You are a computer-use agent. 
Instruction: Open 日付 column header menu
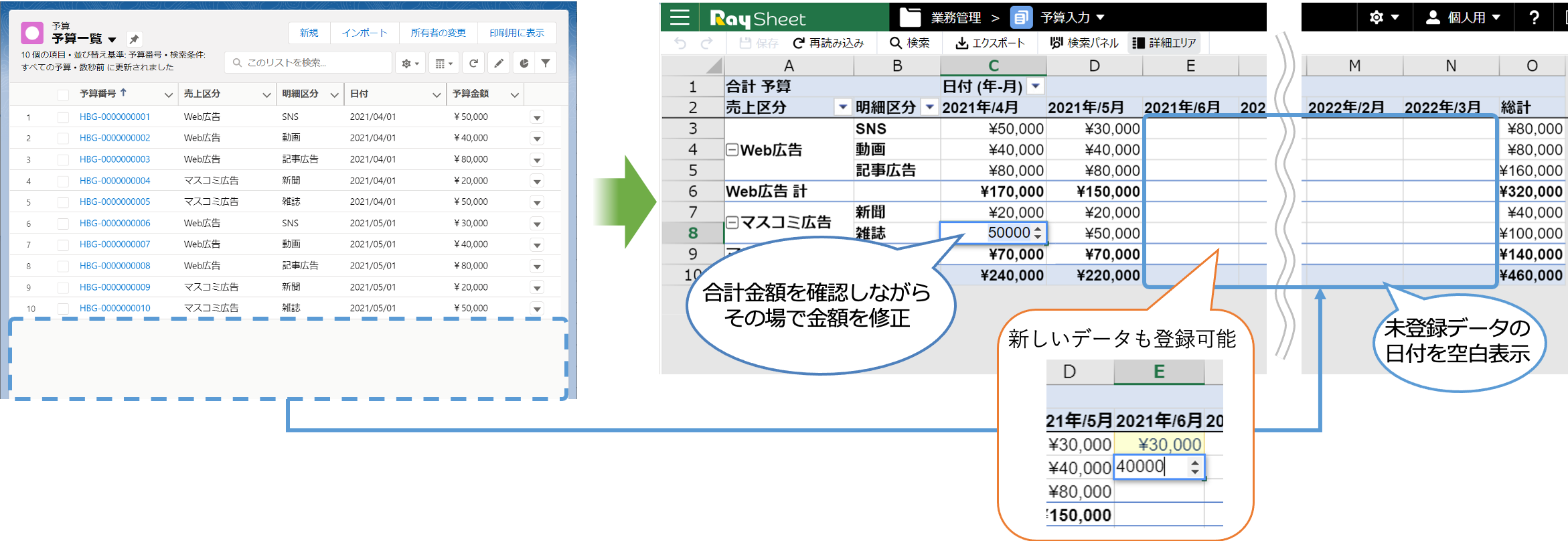(437, 95)
